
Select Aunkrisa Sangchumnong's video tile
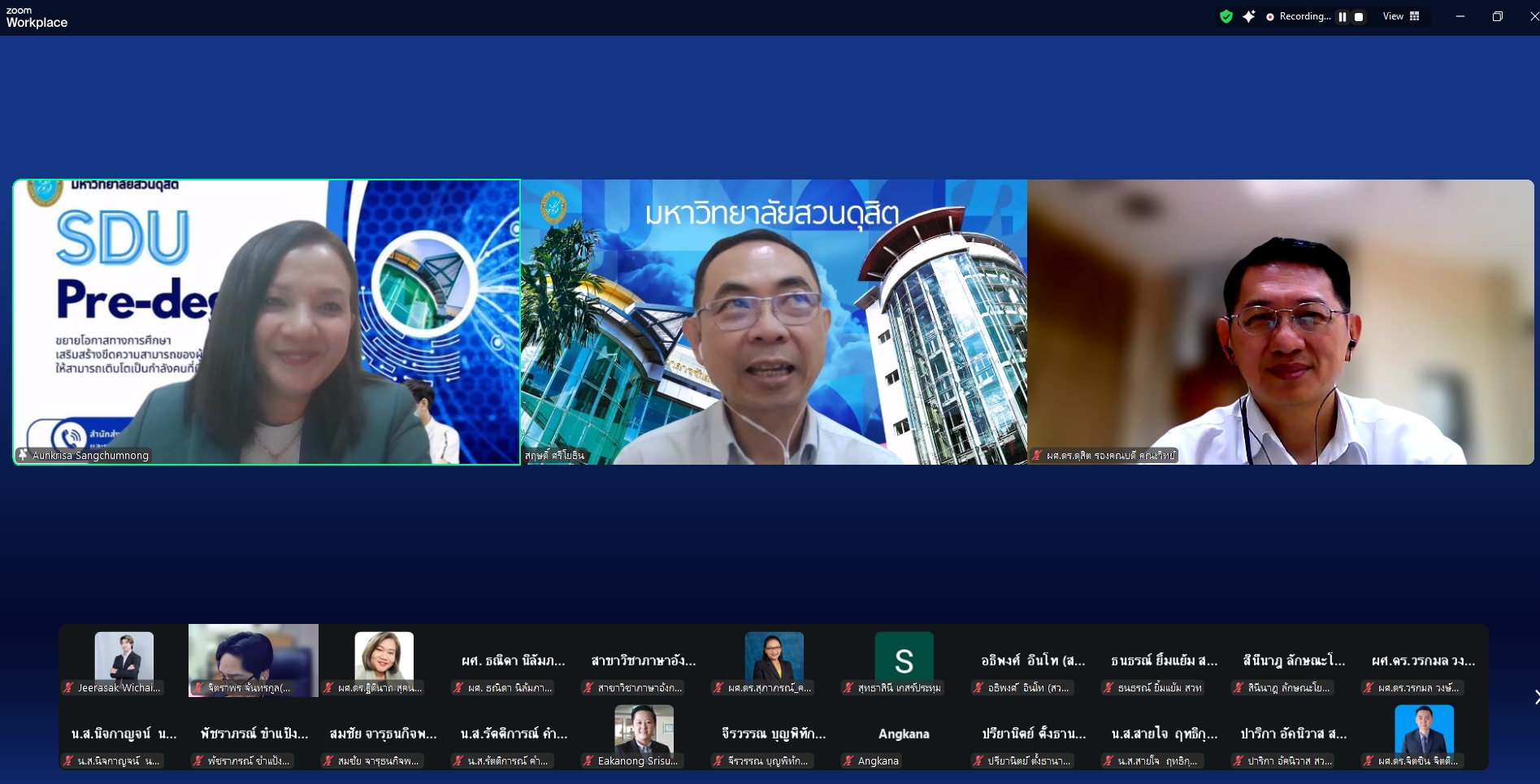point(267,322)
